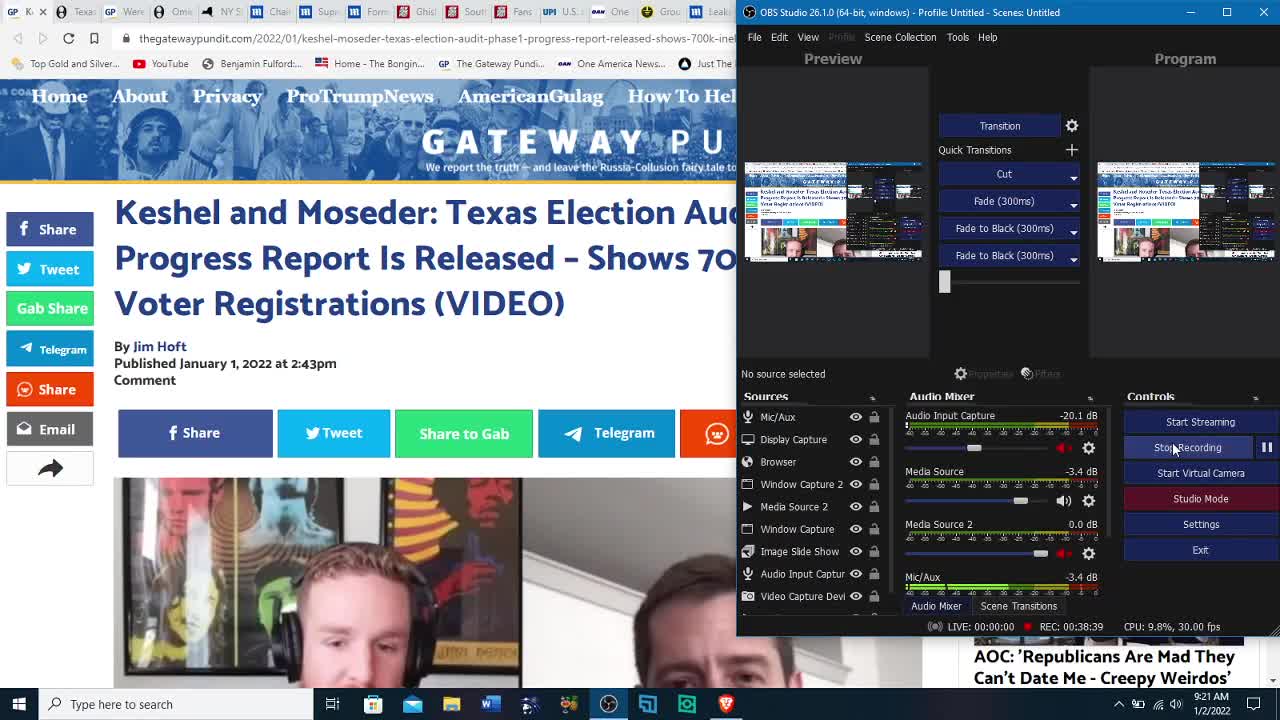Click the OBS Preview thumbnail
The height and width of the screenshot is (720, 1280).
pyautogui.click(x=833, y=211)
